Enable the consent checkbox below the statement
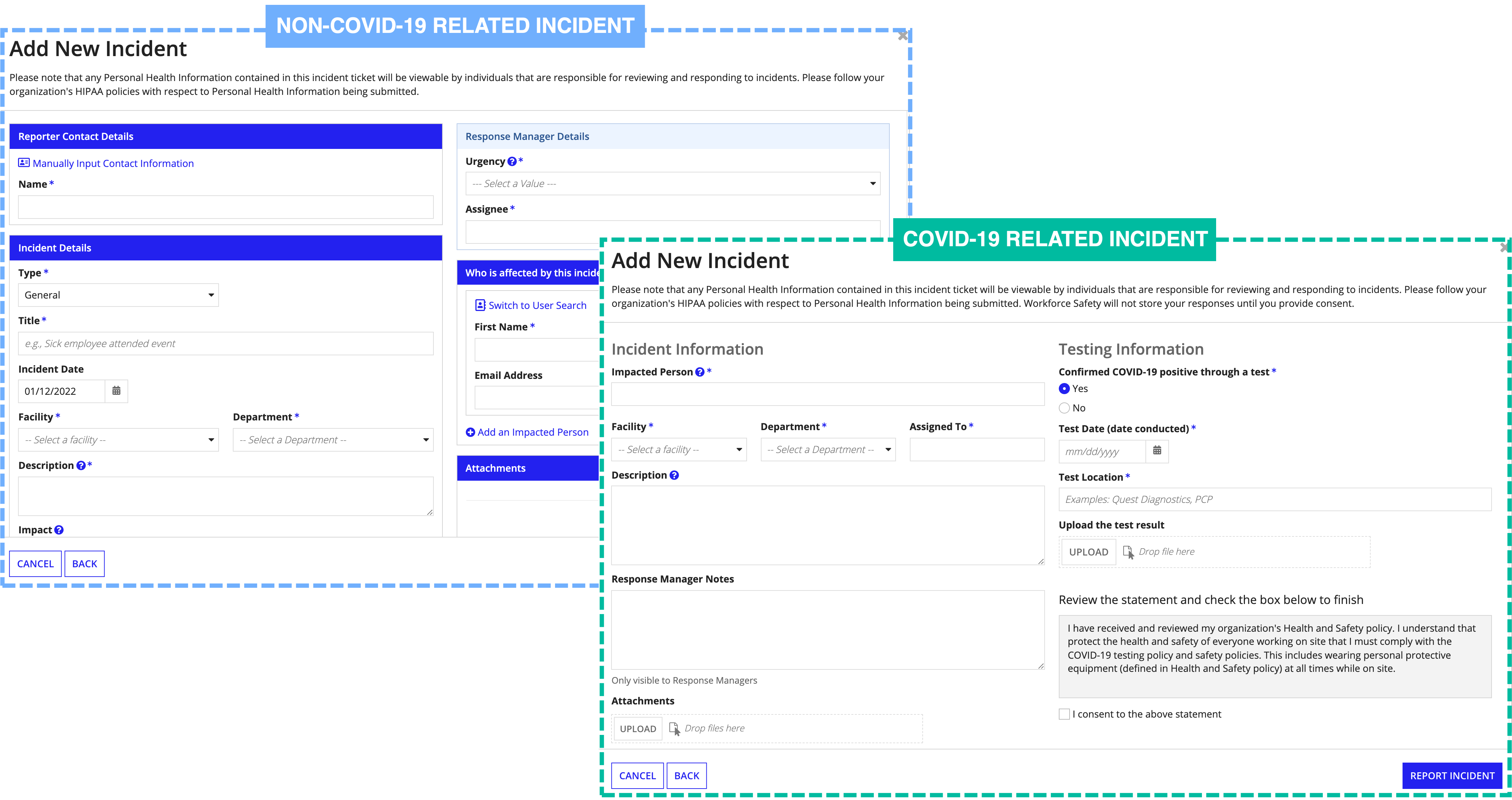 pos(1063,713)
